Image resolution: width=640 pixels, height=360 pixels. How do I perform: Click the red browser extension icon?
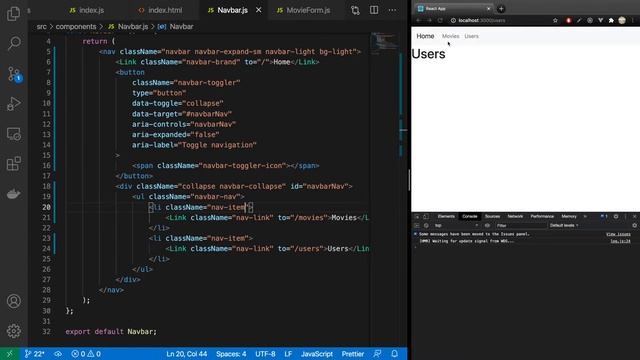(x=569, y=20)
